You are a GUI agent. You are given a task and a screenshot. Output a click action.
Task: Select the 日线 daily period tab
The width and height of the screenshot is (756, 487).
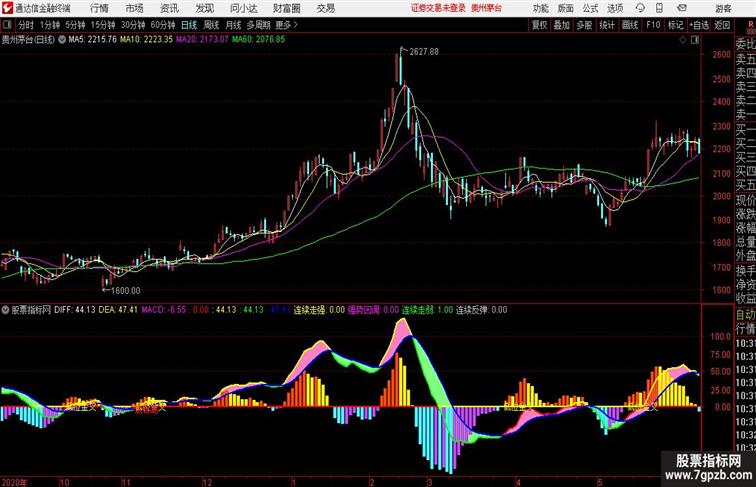coord(189,25)
